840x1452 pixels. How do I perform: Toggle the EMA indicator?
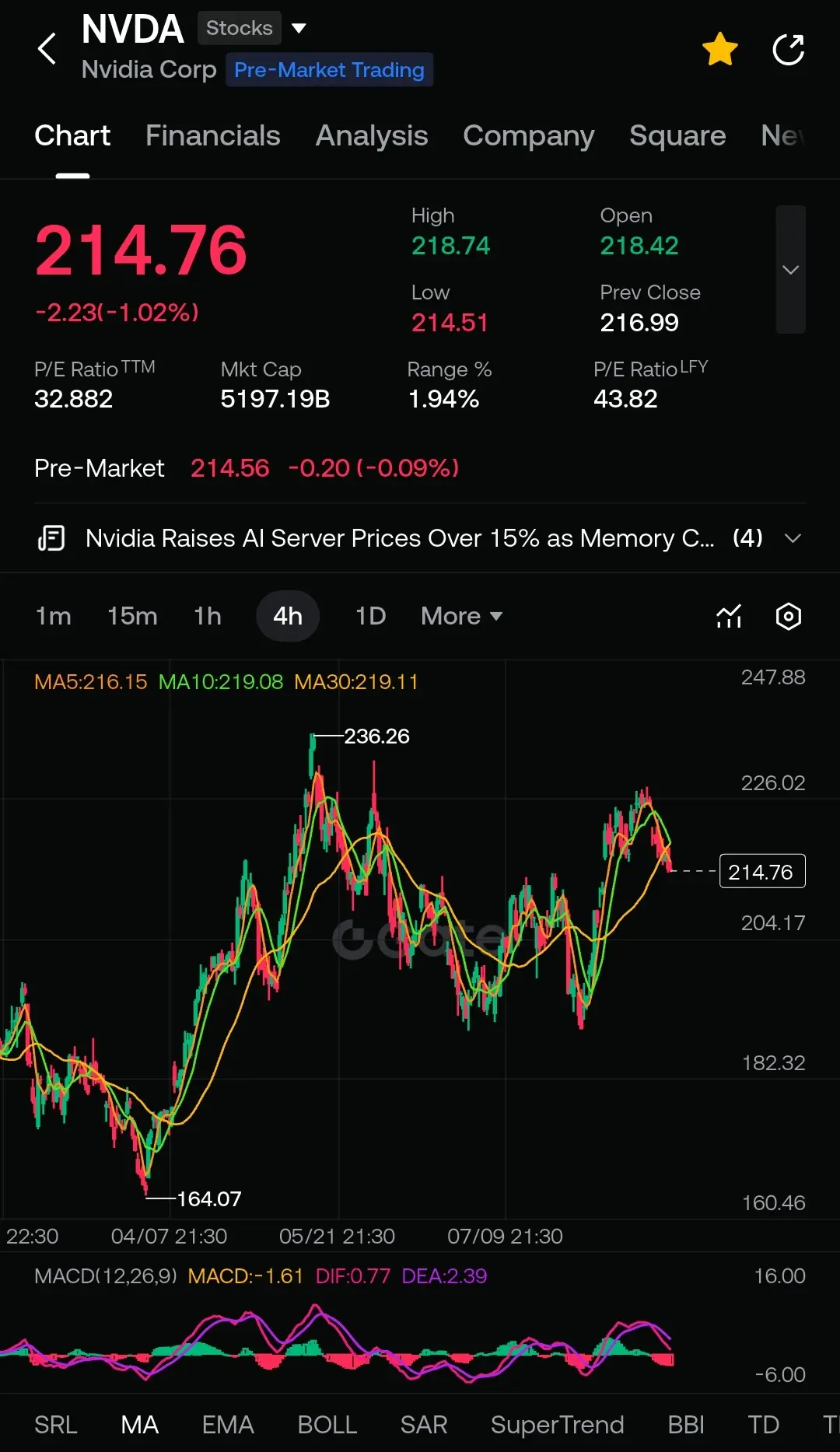pyautogui.click(x=228, y=1424)
